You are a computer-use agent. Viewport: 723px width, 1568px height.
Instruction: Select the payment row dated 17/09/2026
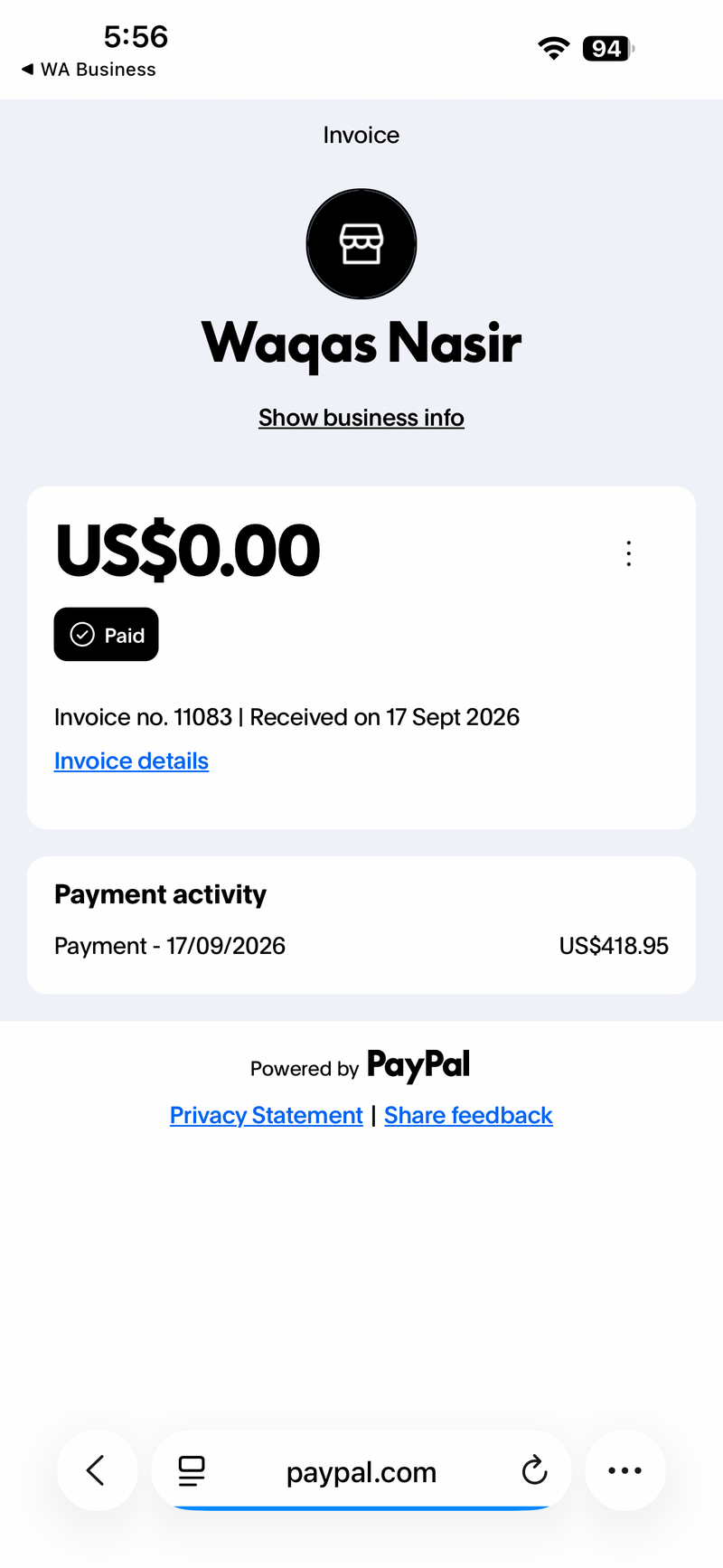[361, 946]
